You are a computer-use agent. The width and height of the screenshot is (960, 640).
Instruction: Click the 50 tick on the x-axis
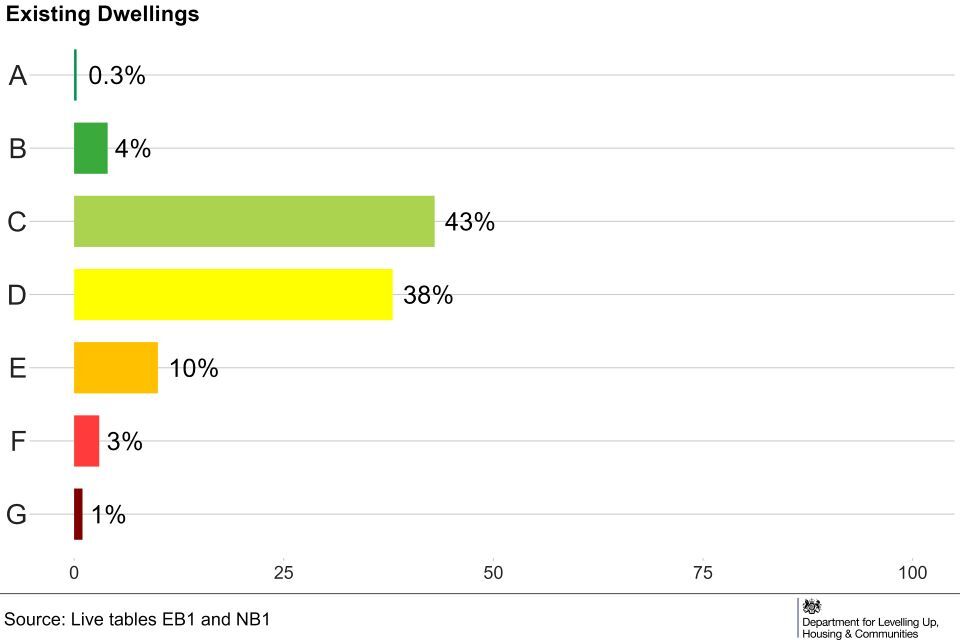[493, 573]
